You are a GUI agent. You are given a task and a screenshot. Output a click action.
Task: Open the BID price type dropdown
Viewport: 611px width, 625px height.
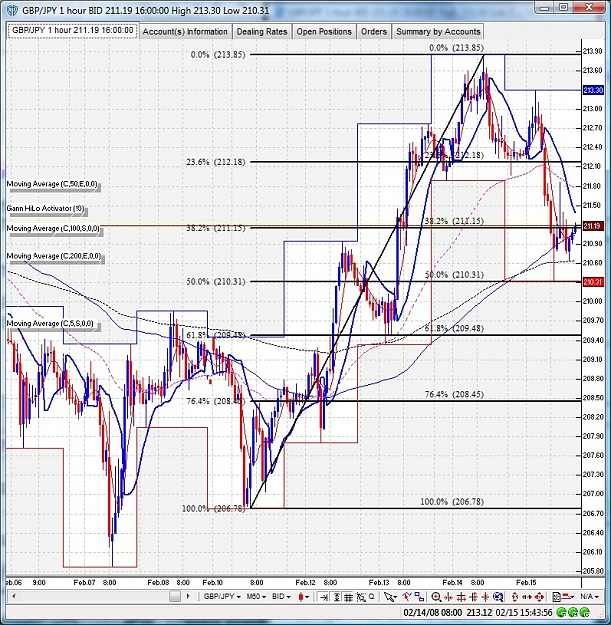pos(281,597)
